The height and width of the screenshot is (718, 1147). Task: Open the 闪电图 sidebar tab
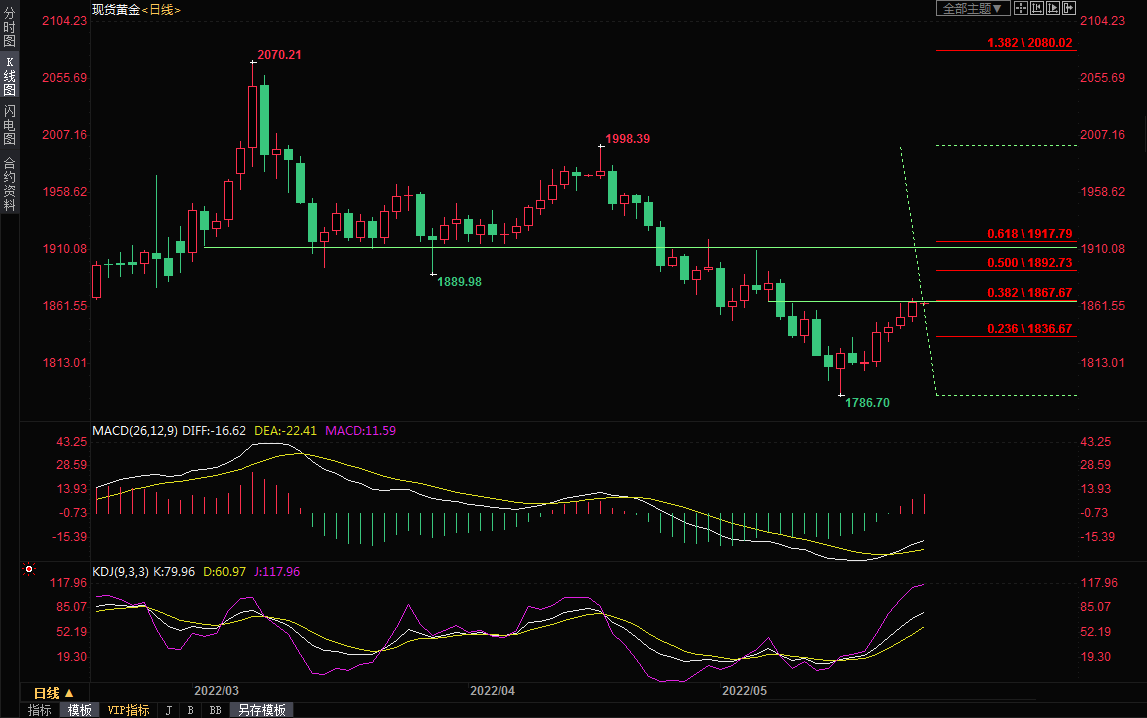point(9,125)
